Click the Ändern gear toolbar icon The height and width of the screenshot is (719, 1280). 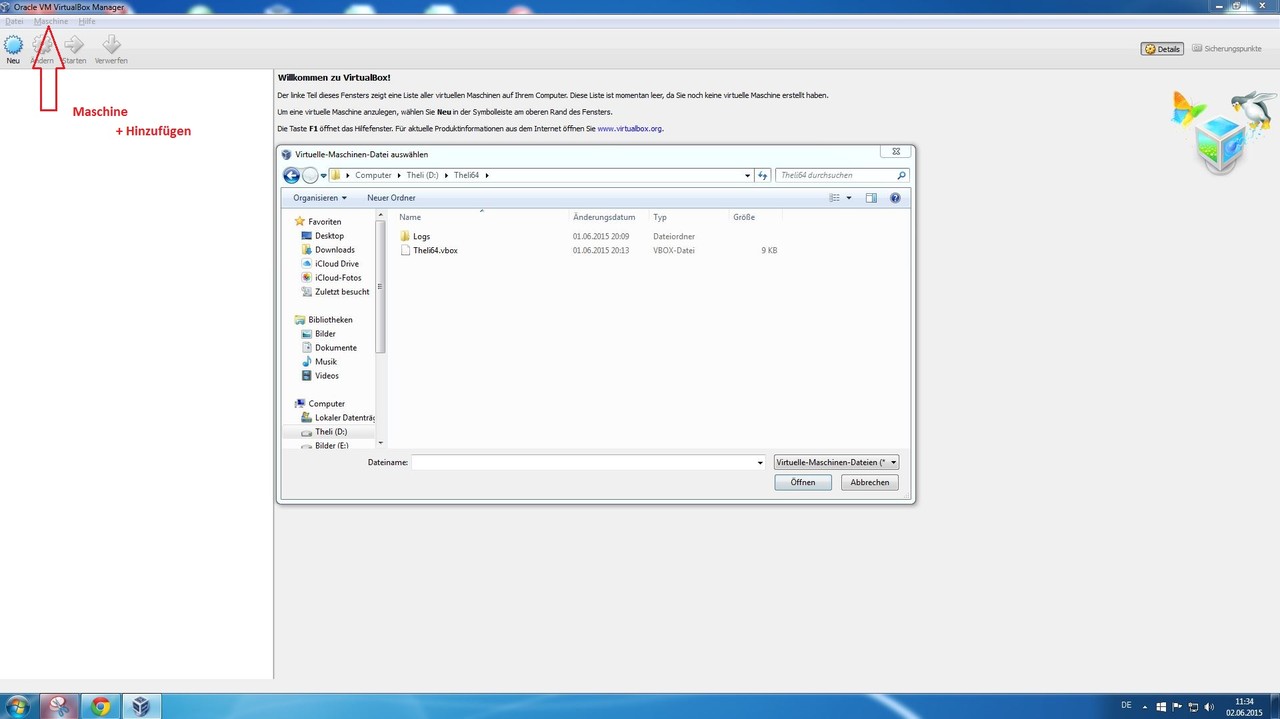42,49
